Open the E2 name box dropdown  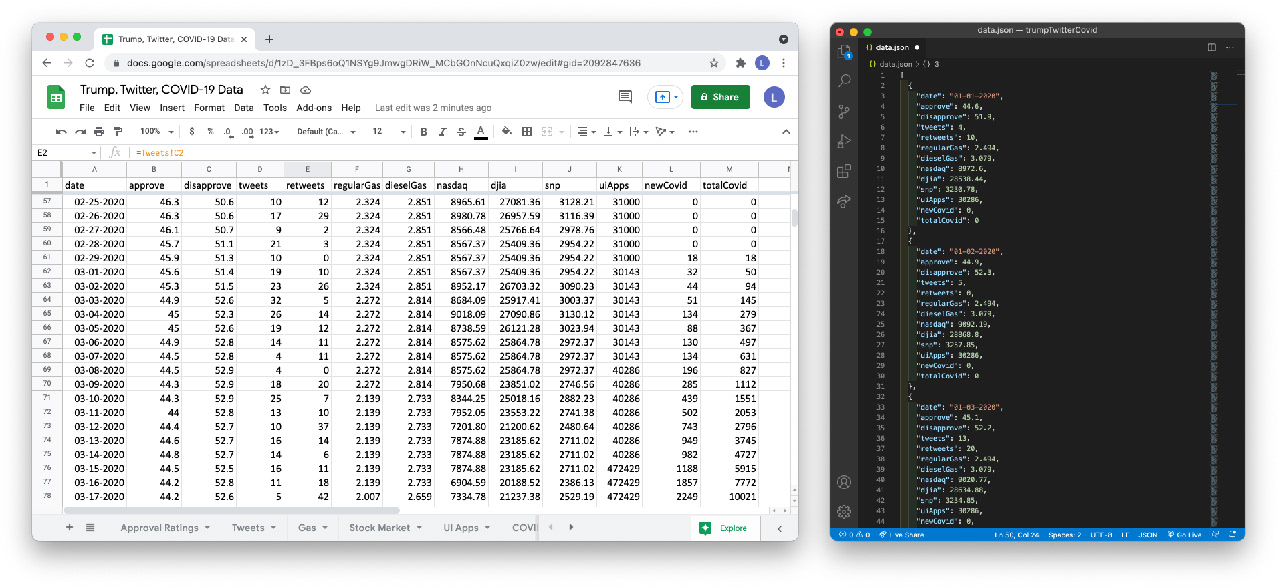point(94,153)
